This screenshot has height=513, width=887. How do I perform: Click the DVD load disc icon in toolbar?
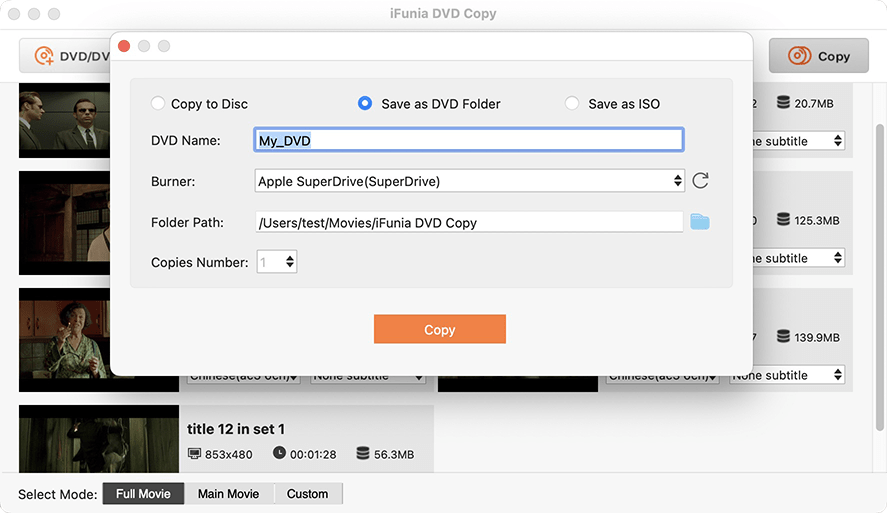coord(44,56)
